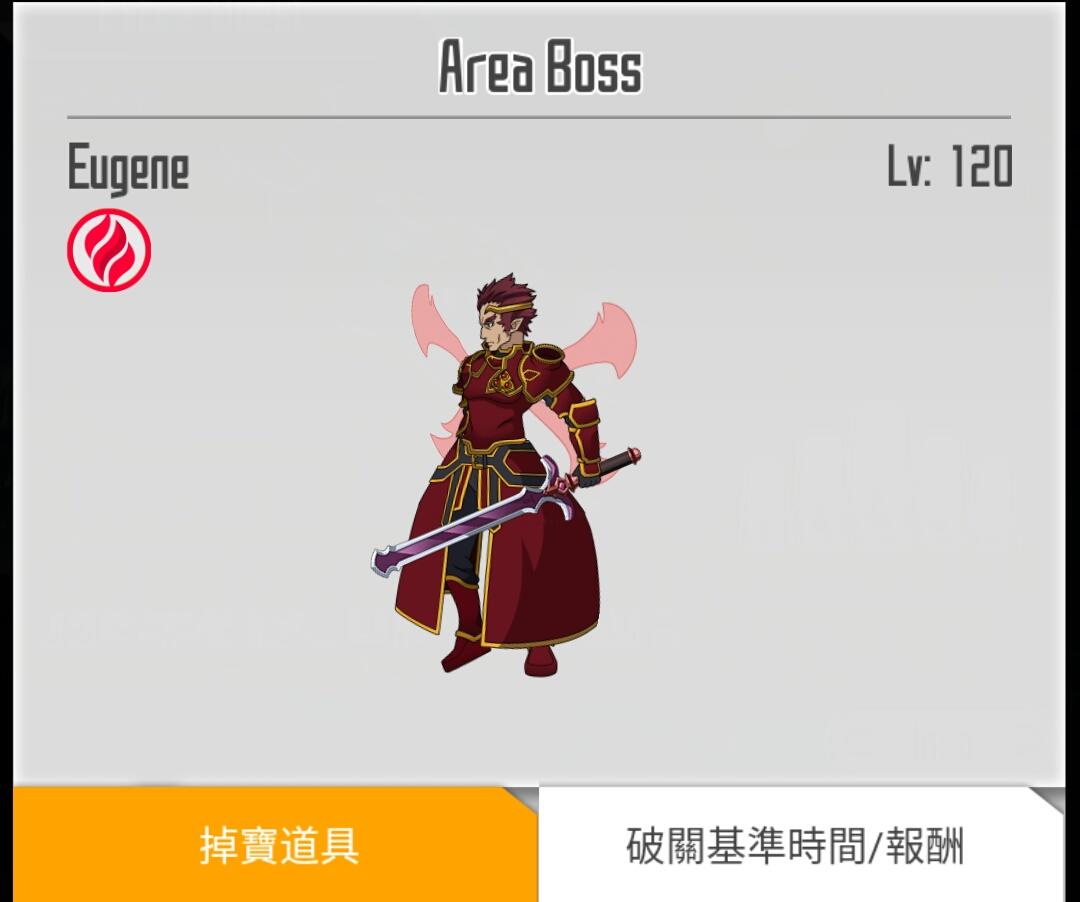Click the red fire element icon
Screen dimensions: 1080x902
pos(109,250)
